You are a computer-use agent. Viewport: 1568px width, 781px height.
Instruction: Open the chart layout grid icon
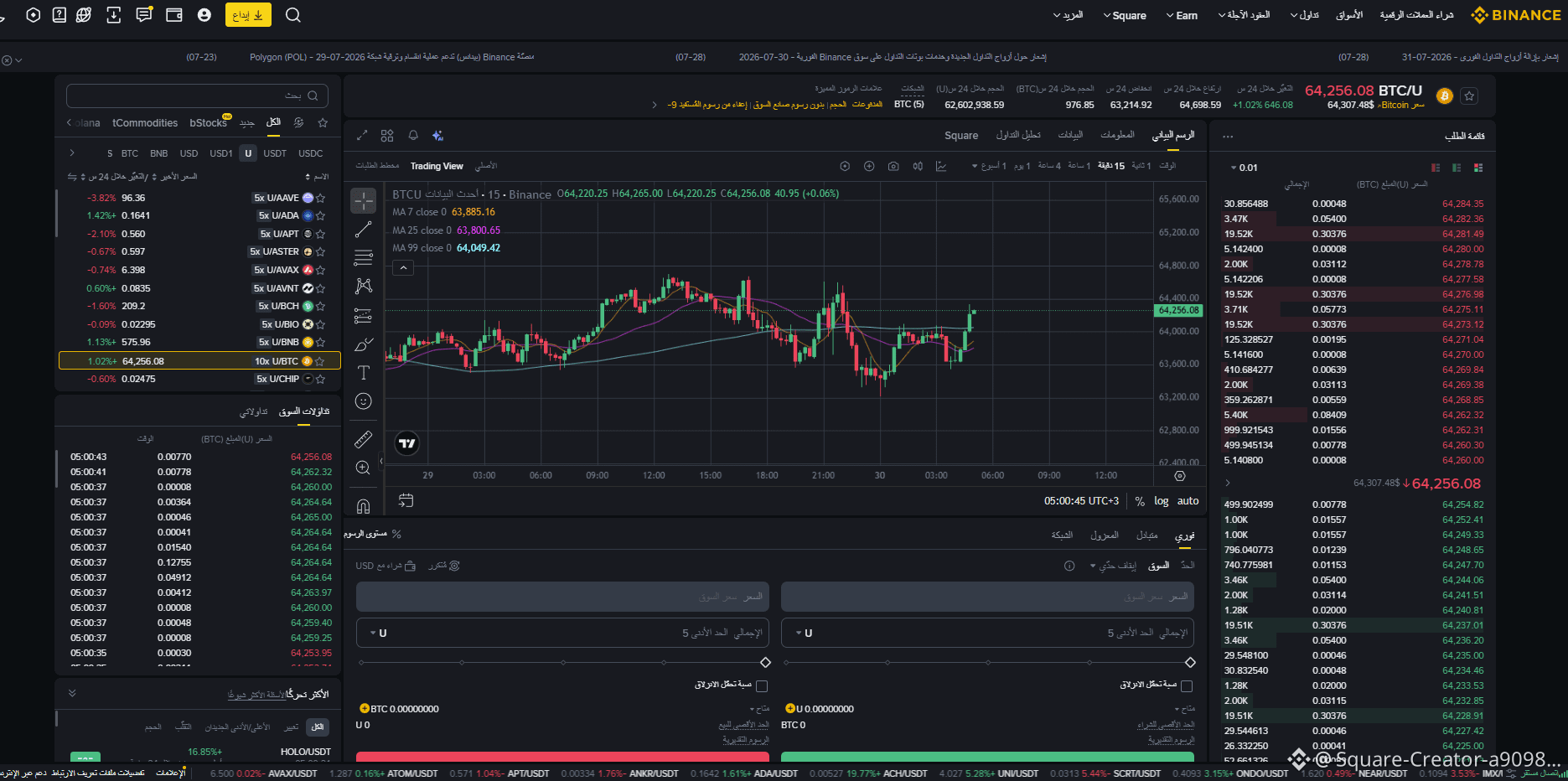pos(387,136)
